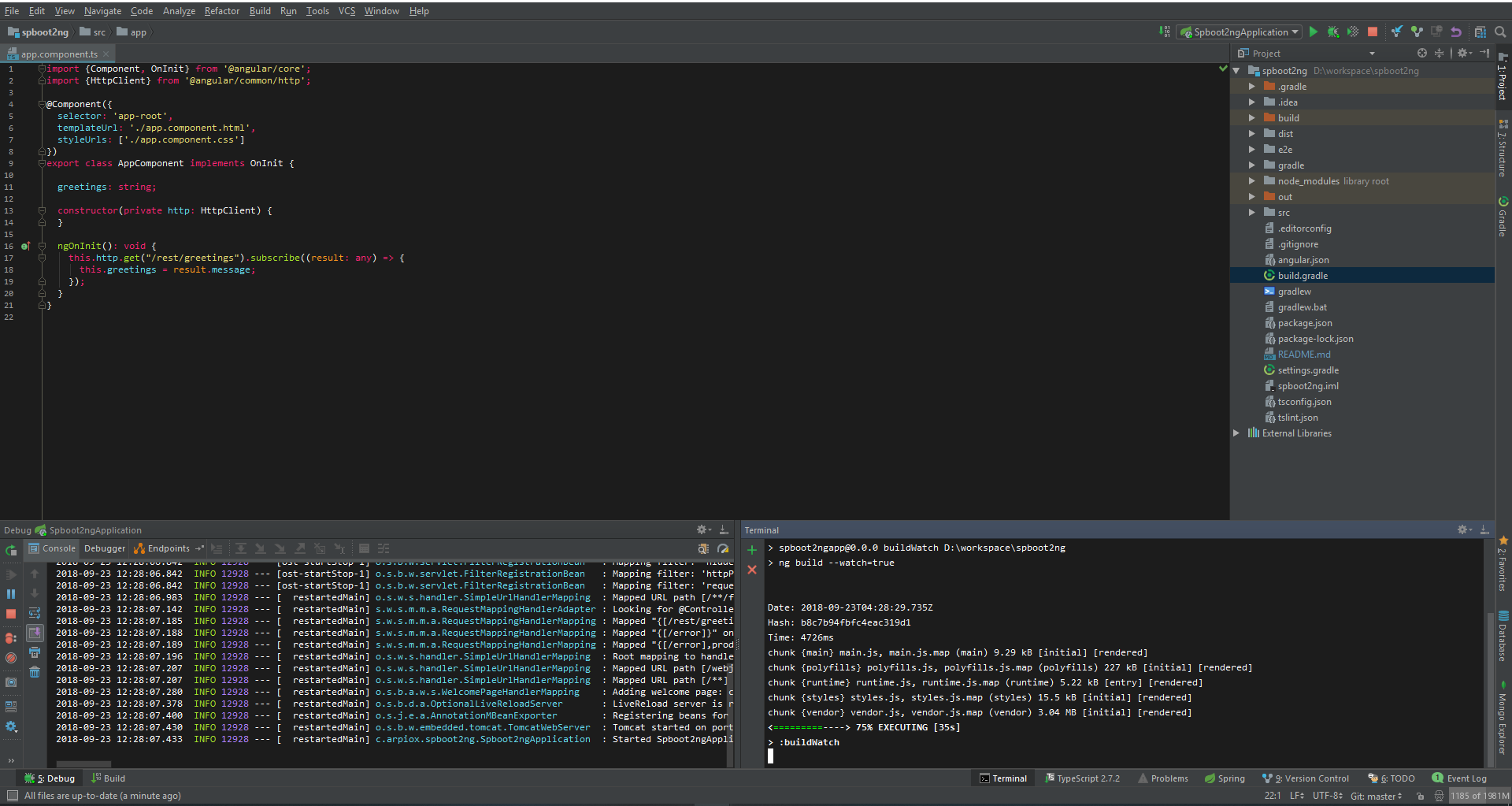Screen dimensions: 1512x806
Task: Expand External Libraries node
Action: click(1236, 433)
